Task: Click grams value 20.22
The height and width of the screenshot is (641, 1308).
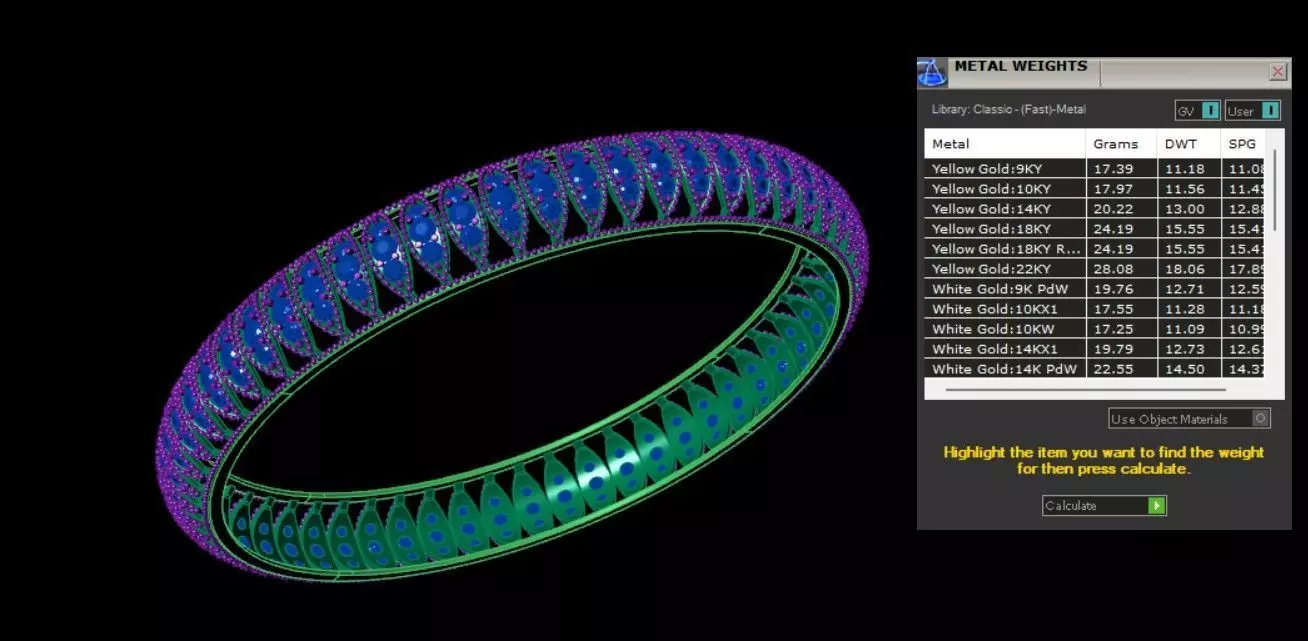Action: [1111, 209]
